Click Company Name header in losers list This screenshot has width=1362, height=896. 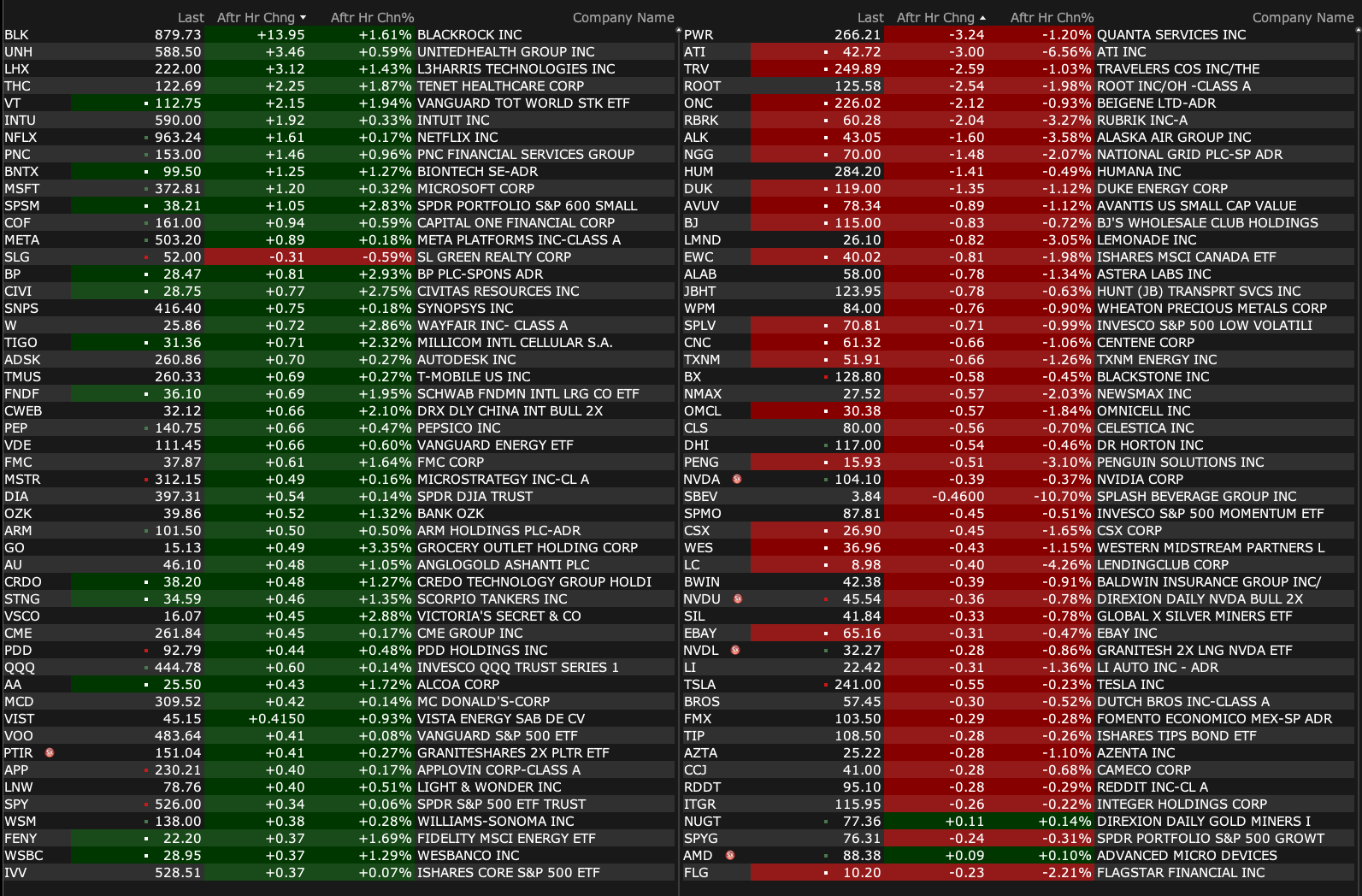pyautogui.click(x=1302, y=18)
